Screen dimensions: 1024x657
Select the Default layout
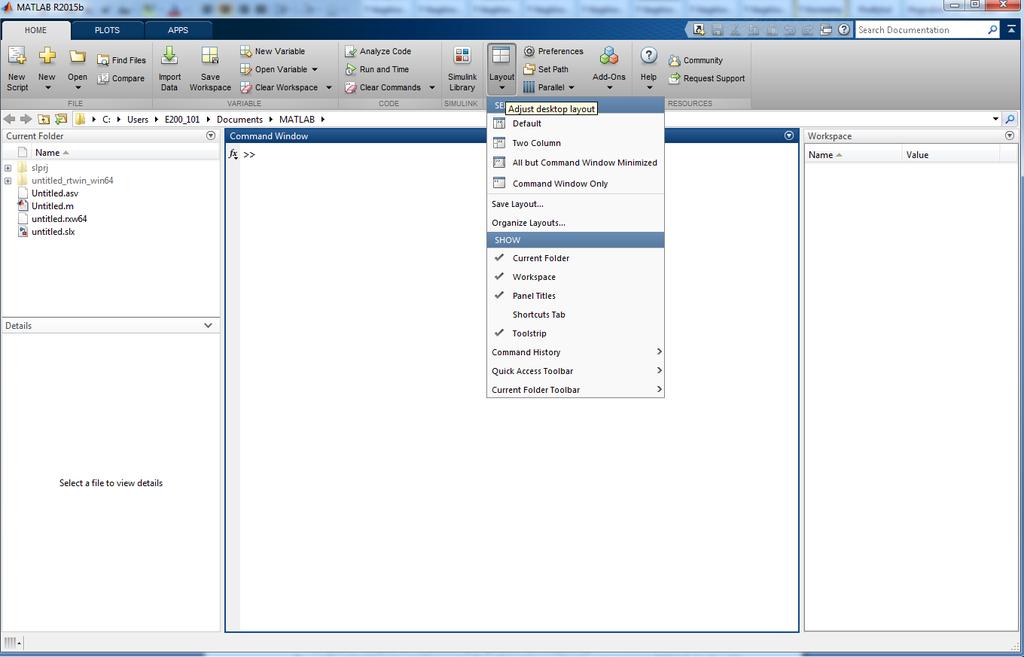click(575, 123)
